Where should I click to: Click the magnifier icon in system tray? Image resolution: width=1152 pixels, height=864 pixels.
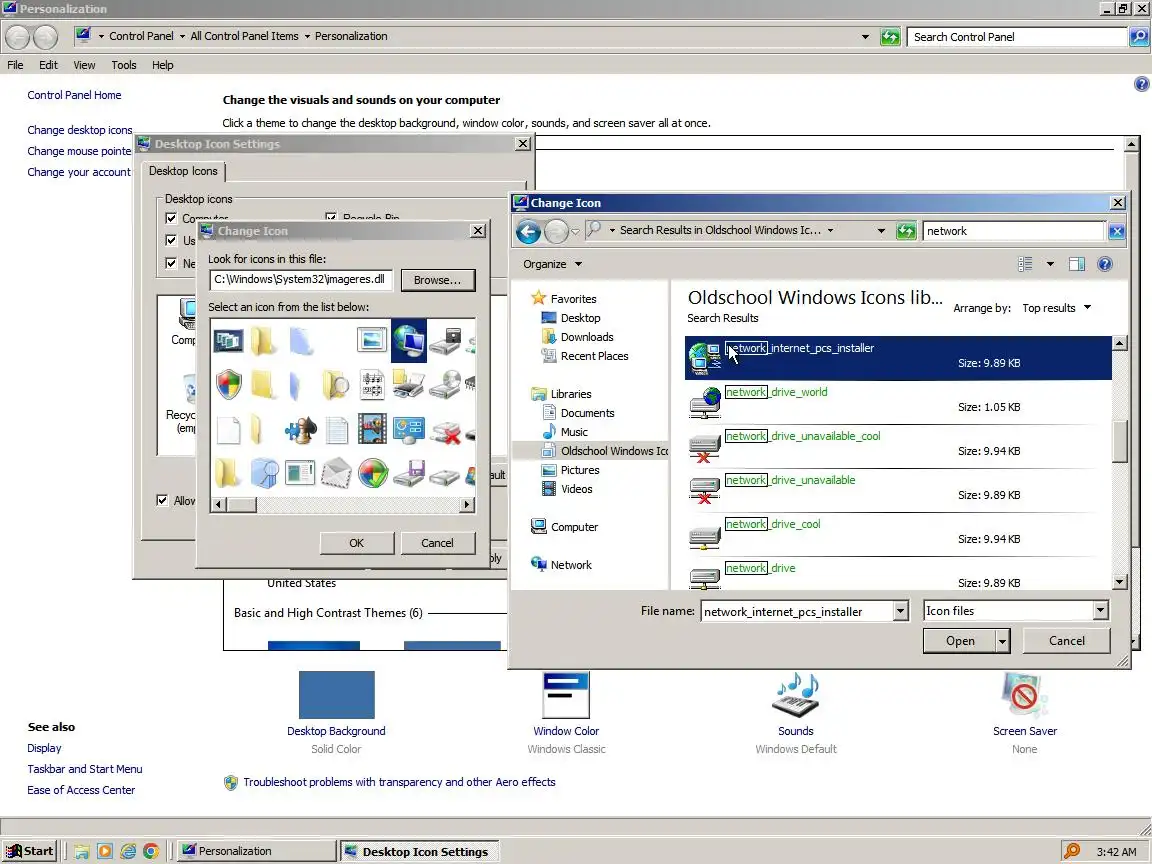tap(1072, 851)
